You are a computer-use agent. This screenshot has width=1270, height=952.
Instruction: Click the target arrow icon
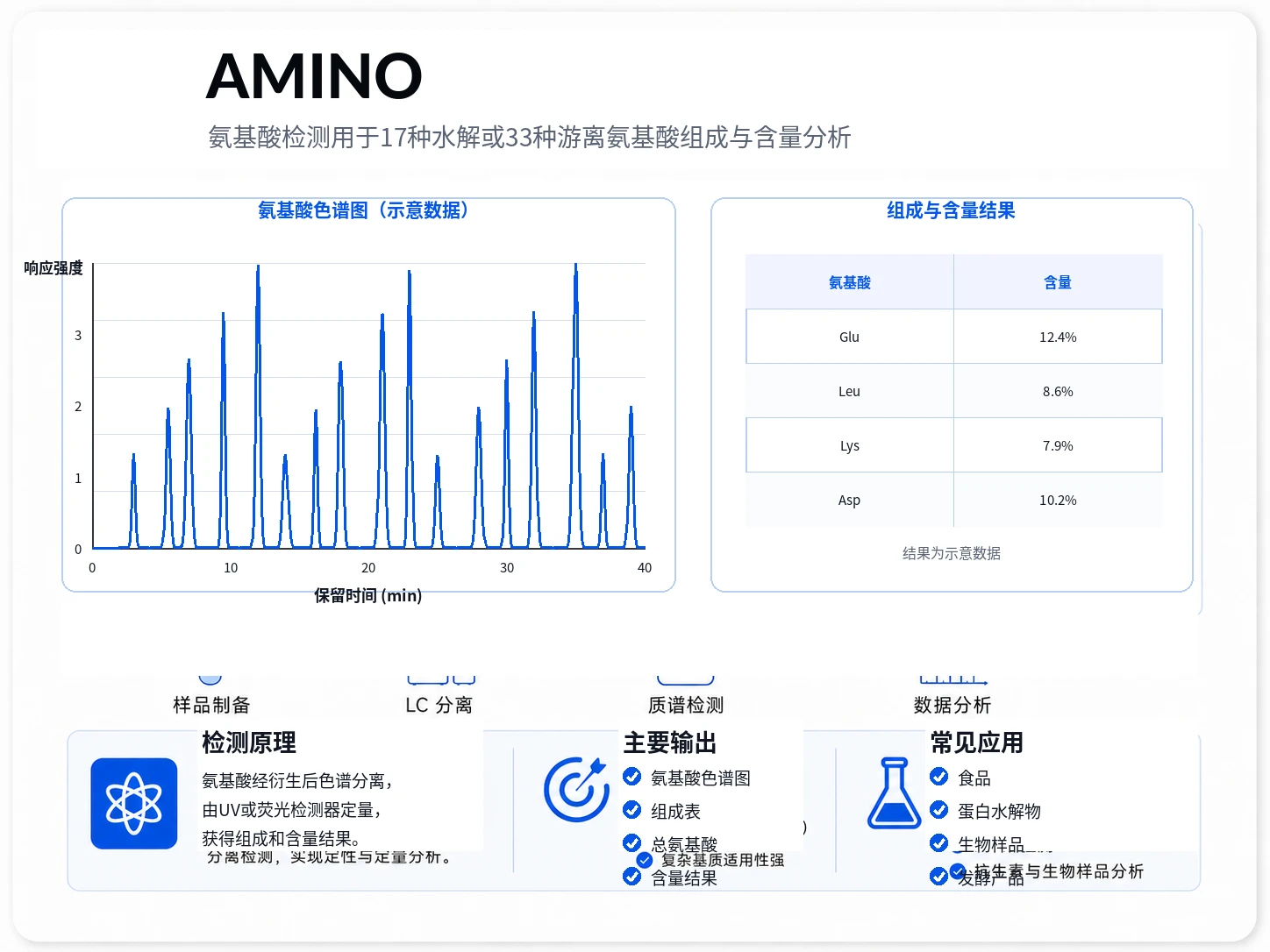[576, 789]
